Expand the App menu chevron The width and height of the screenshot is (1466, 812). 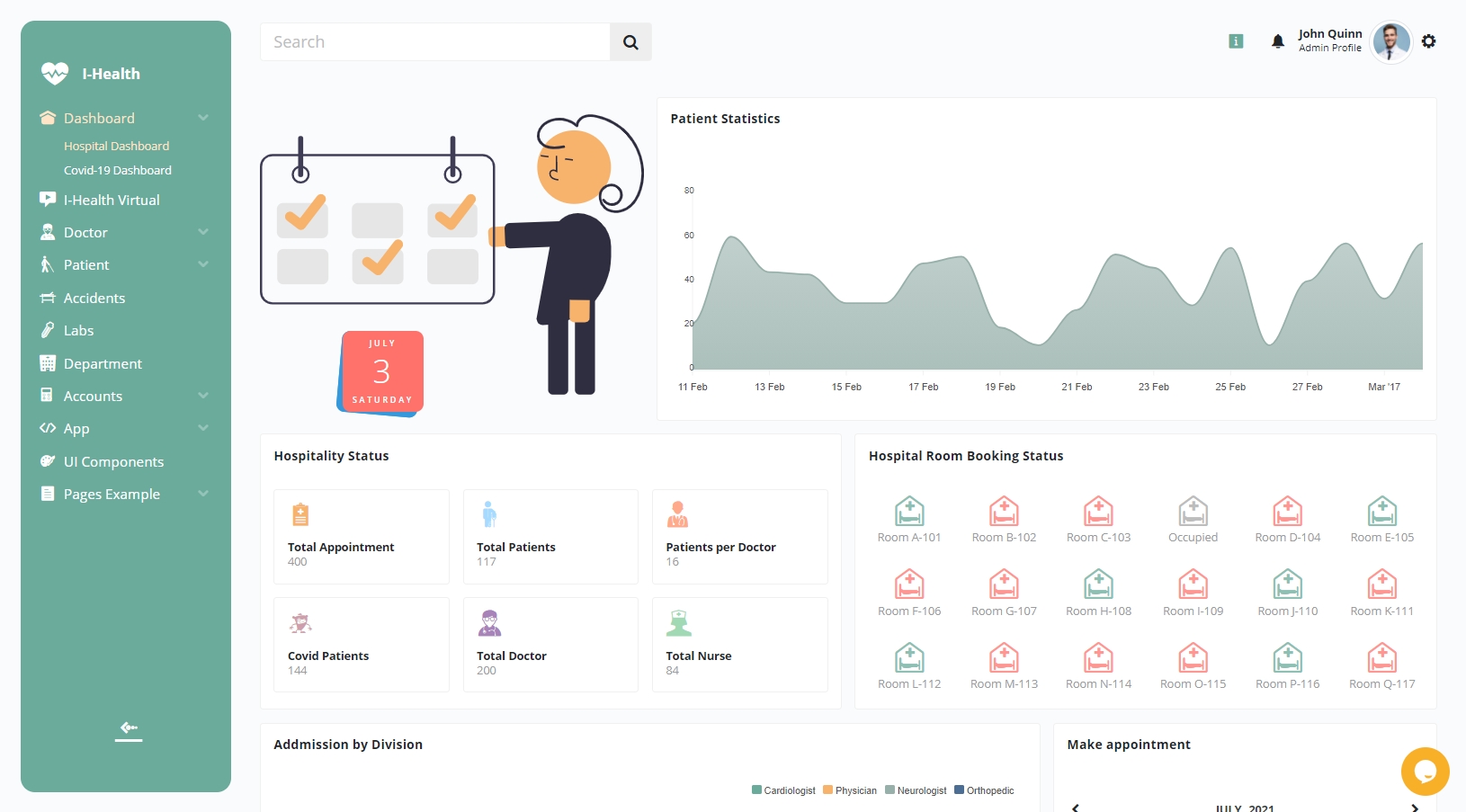203,428
